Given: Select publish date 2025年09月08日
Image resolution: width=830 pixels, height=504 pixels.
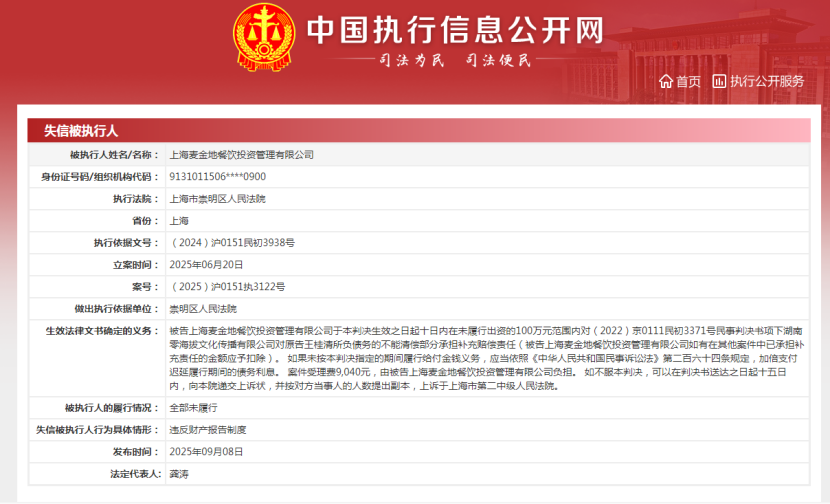Looking at the screenshot, I should [x=206, y=452].
